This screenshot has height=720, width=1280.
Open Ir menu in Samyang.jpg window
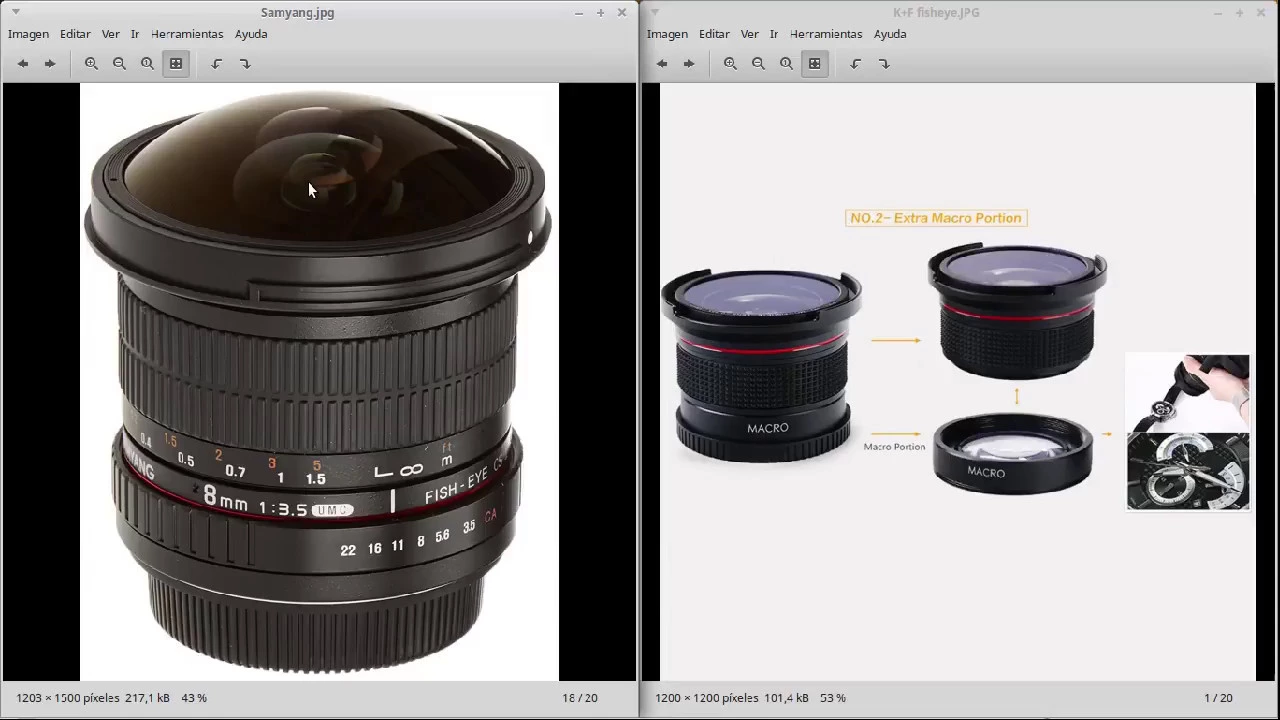coord(135,34)
